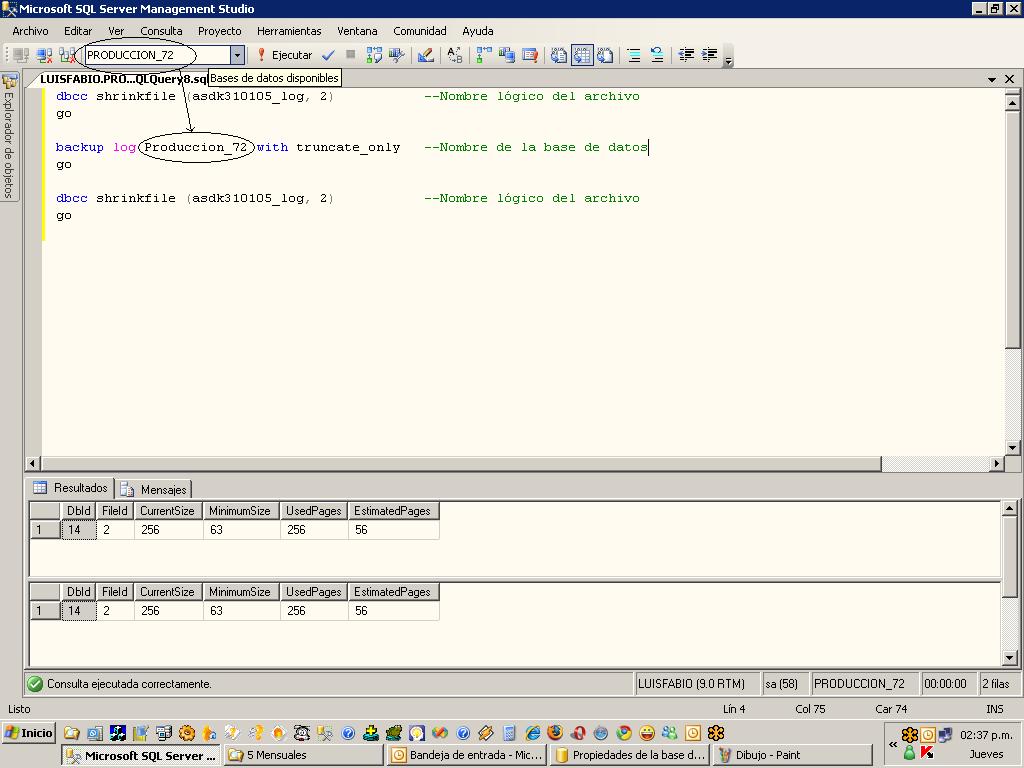The width and height of the screenshot is (1024, 768).
Task: Click the results pane scrollbar down arrow
Action: coord(1009,658)
